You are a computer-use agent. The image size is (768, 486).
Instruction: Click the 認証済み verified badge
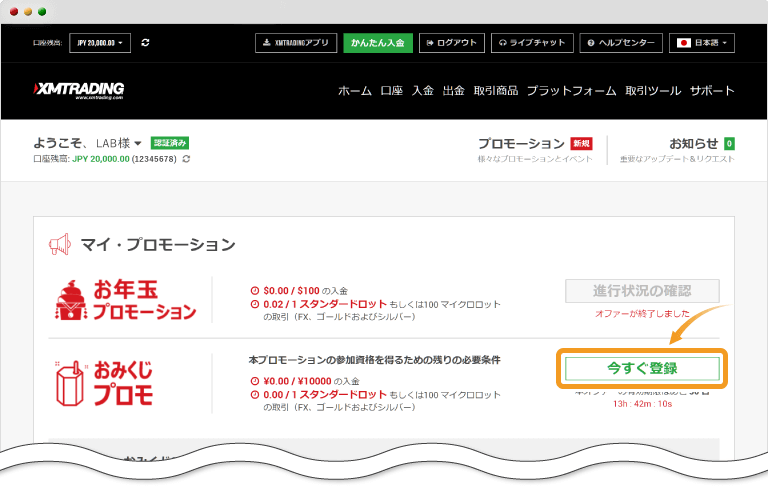tap(169, 143)
